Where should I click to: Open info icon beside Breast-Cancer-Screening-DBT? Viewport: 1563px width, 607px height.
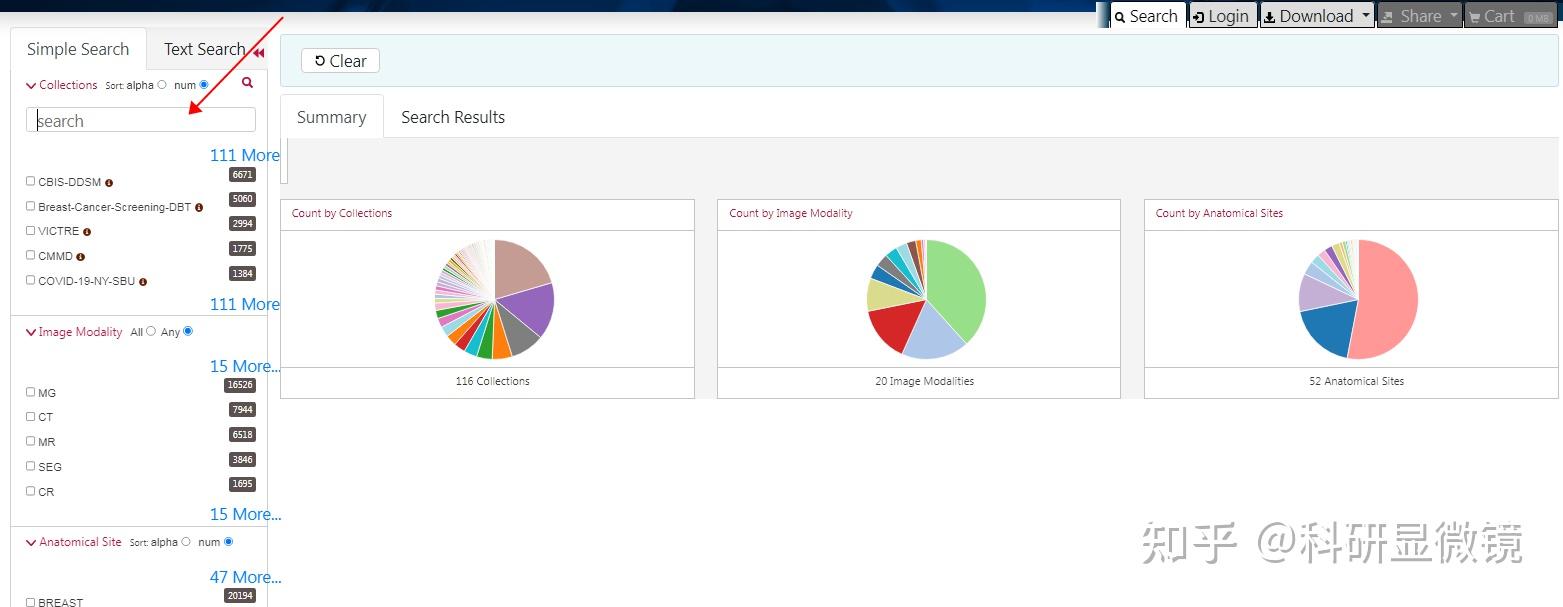[x=199, y=207]
